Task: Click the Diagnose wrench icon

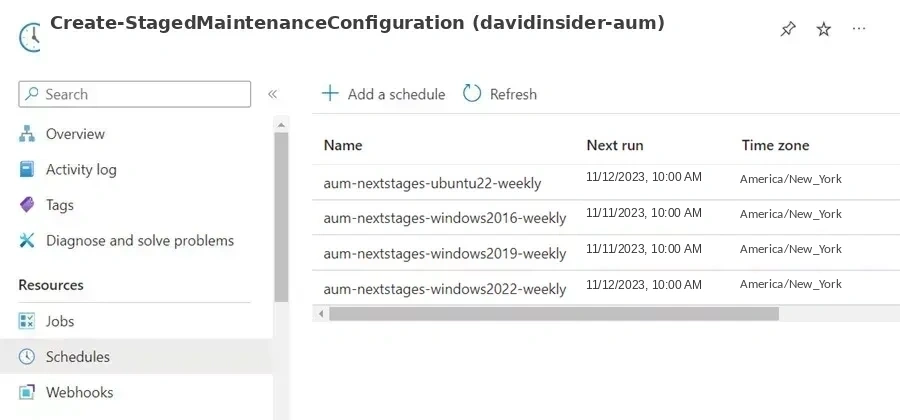Action: click(26, 240)
